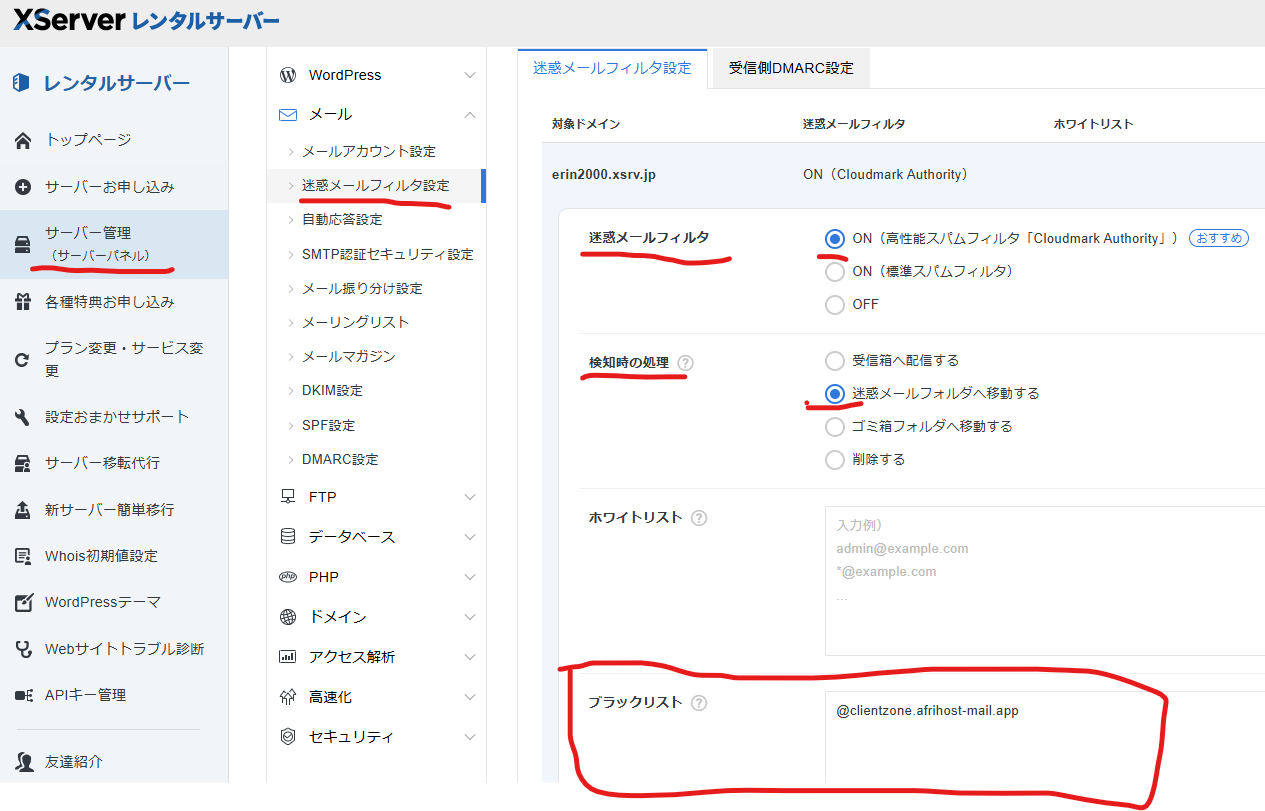This screenshot has height=811, width=1265.
Task: Click the shield icon beside セキュリティ
Action: pos(288,737)
